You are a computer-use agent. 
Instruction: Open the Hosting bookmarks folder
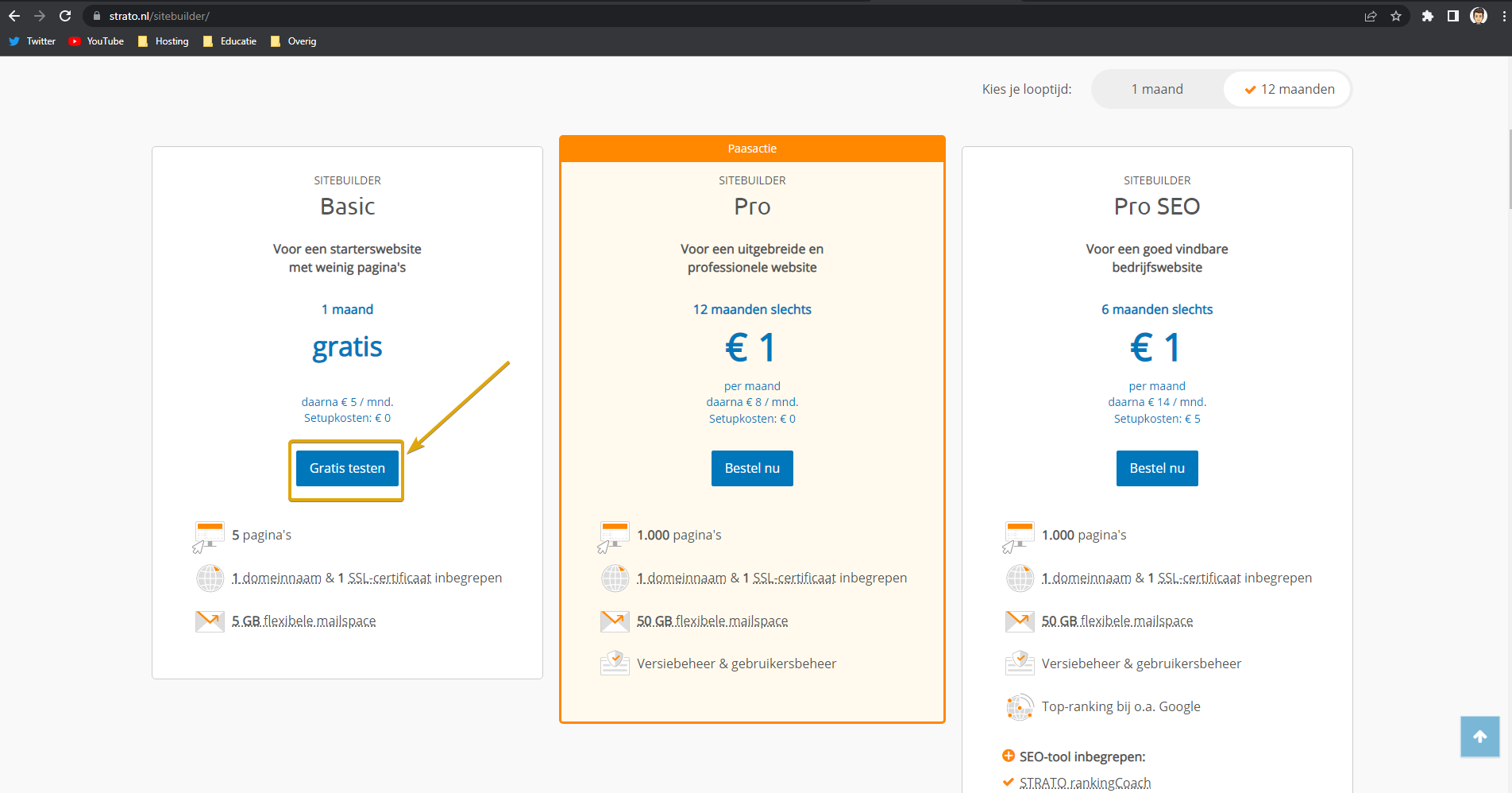pyautogui.click(x=164, y=41)
